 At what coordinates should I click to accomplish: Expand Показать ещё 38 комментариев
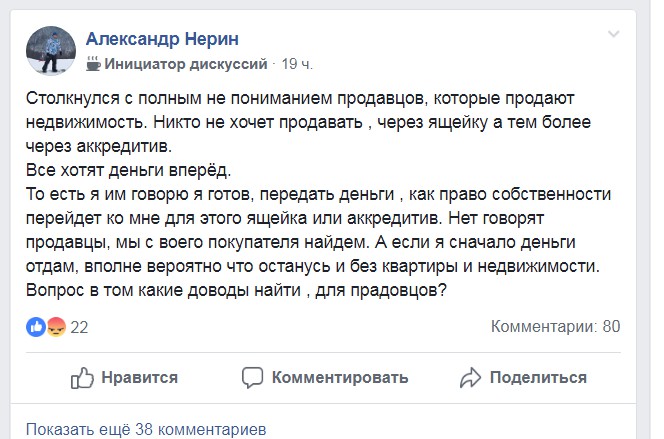[x=146, y=429]
